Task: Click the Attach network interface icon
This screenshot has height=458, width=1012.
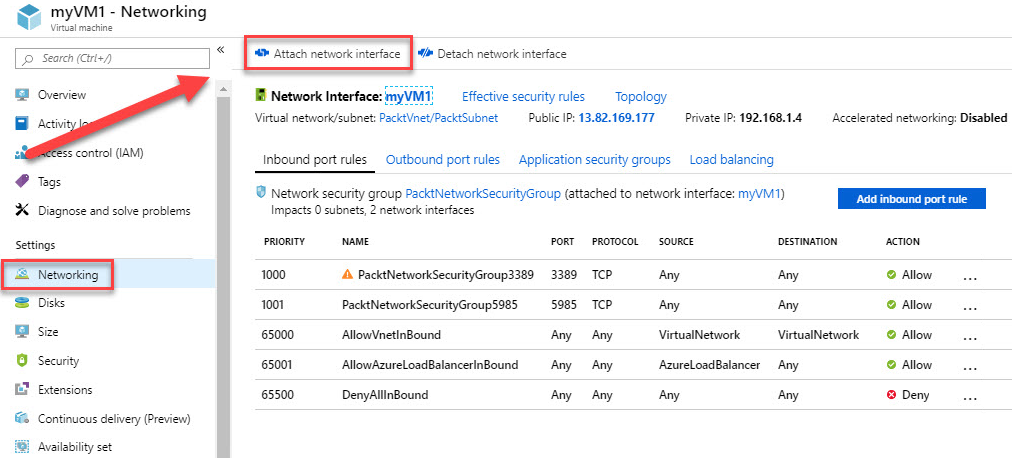Action: point(262,54)
